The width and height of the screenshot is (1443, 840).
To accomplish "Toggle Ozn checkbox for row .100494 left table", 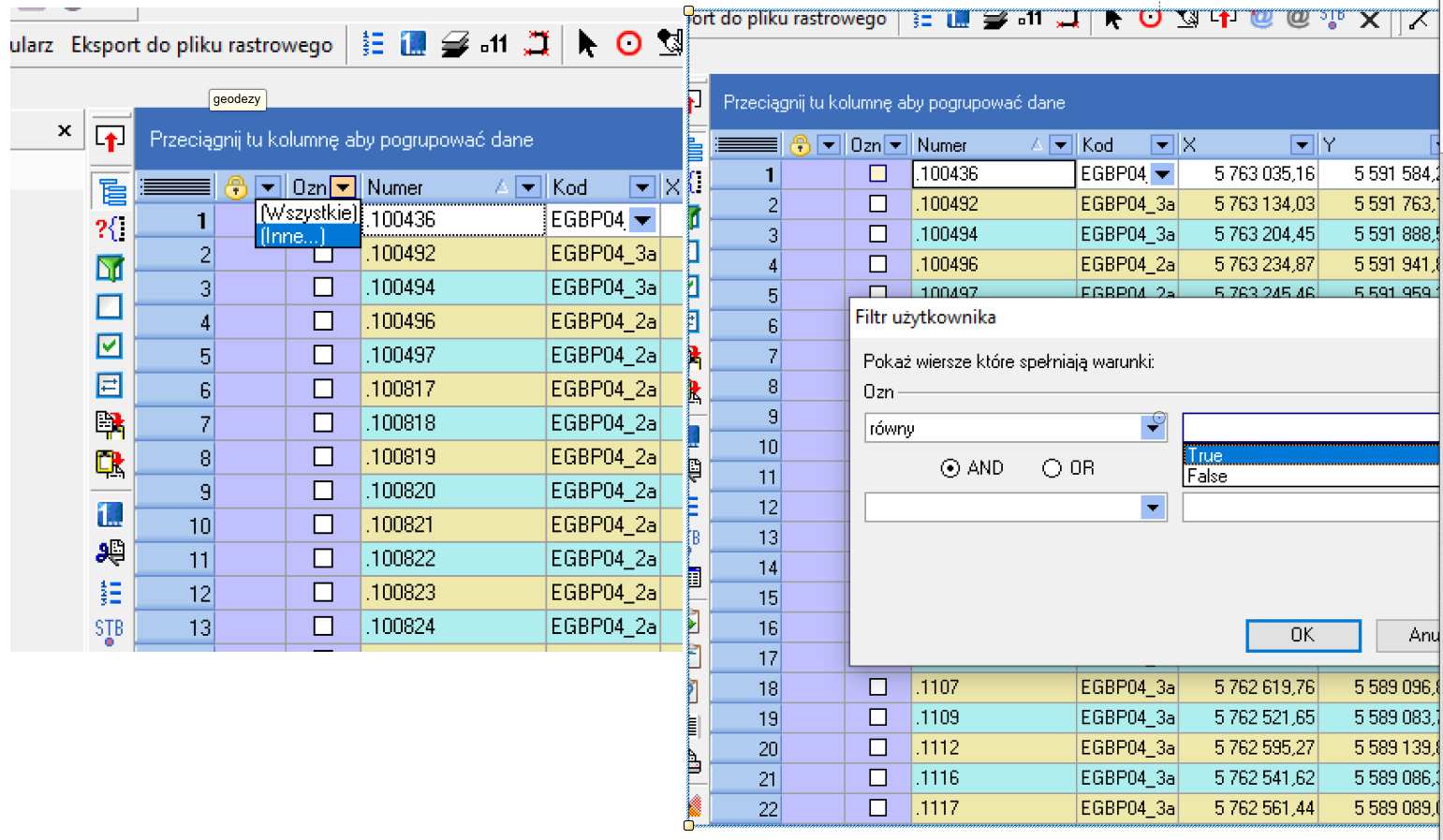I will (x=323, y=287).
